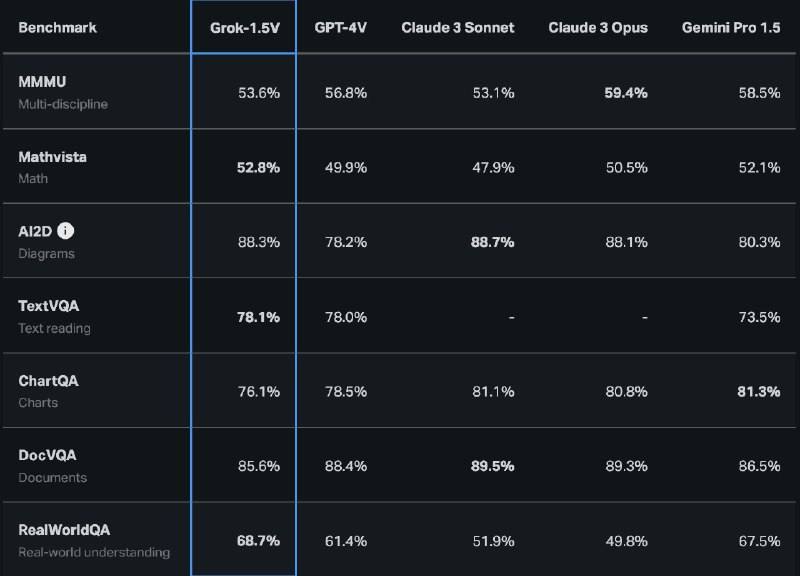Click Grok-1.5V's 52.8% Mathvista score
Image resolution: width=800 pixels, height=576 pixels.
point(258,167)
